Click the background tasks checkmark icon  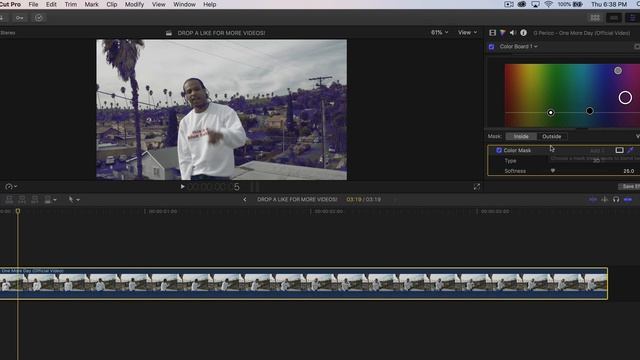click(39, 18)
